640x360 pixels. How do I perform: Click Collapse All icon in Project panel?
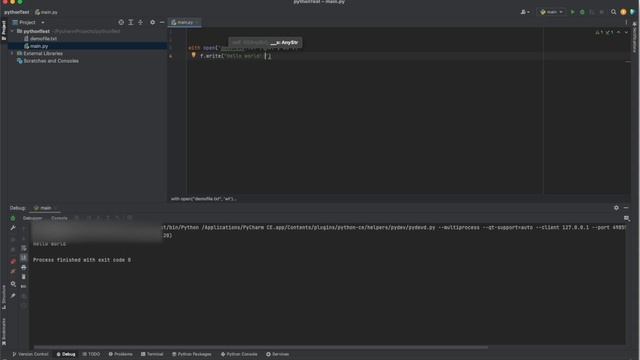140,22
